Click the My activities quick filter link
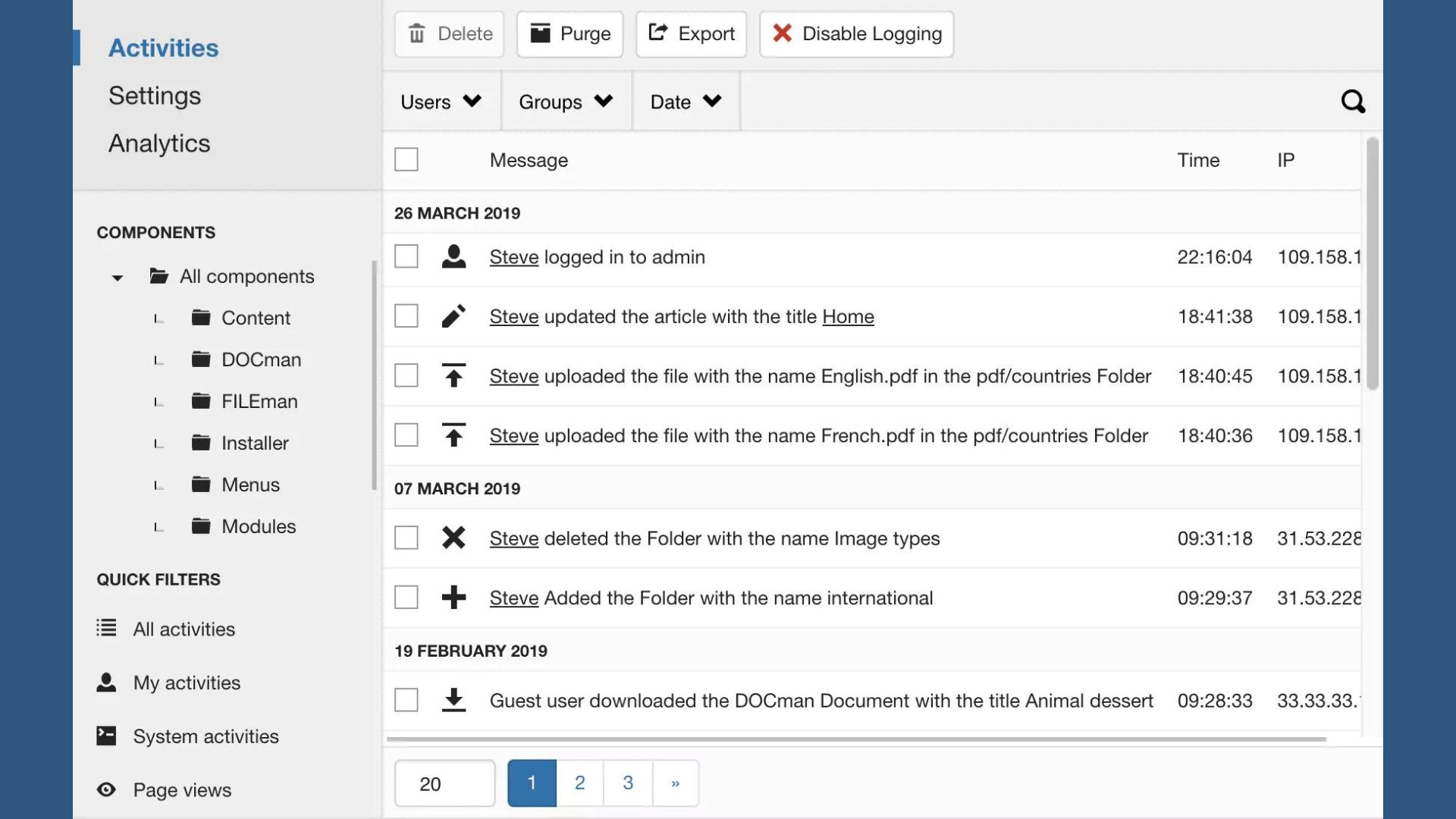1456x819 pixels. click(186, 683)
